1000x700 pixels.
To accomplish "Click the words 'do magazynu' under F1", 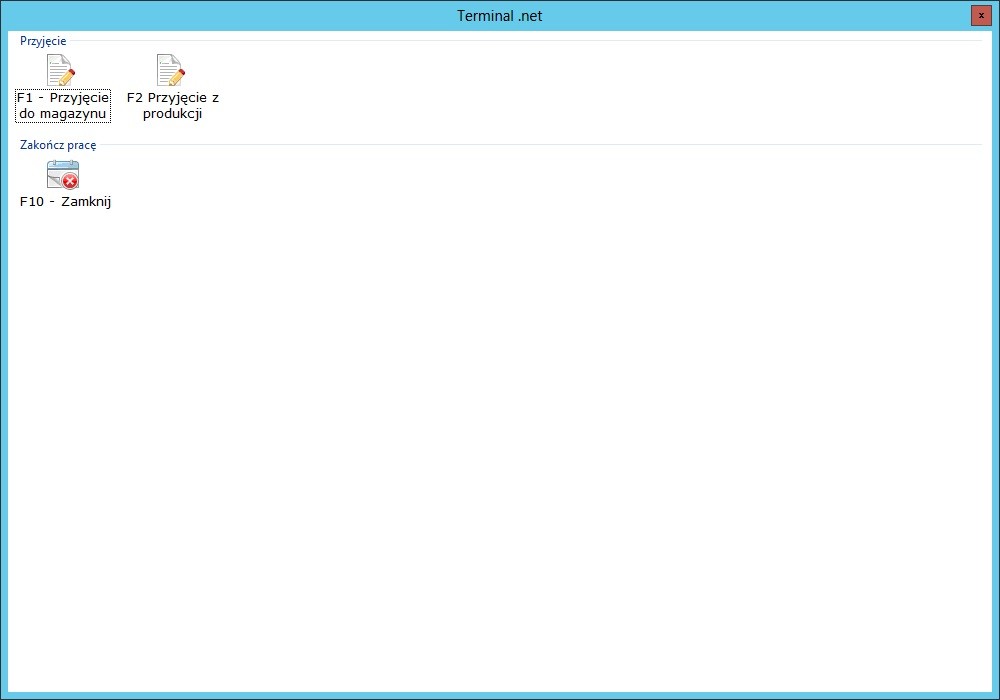I will 63,114.
